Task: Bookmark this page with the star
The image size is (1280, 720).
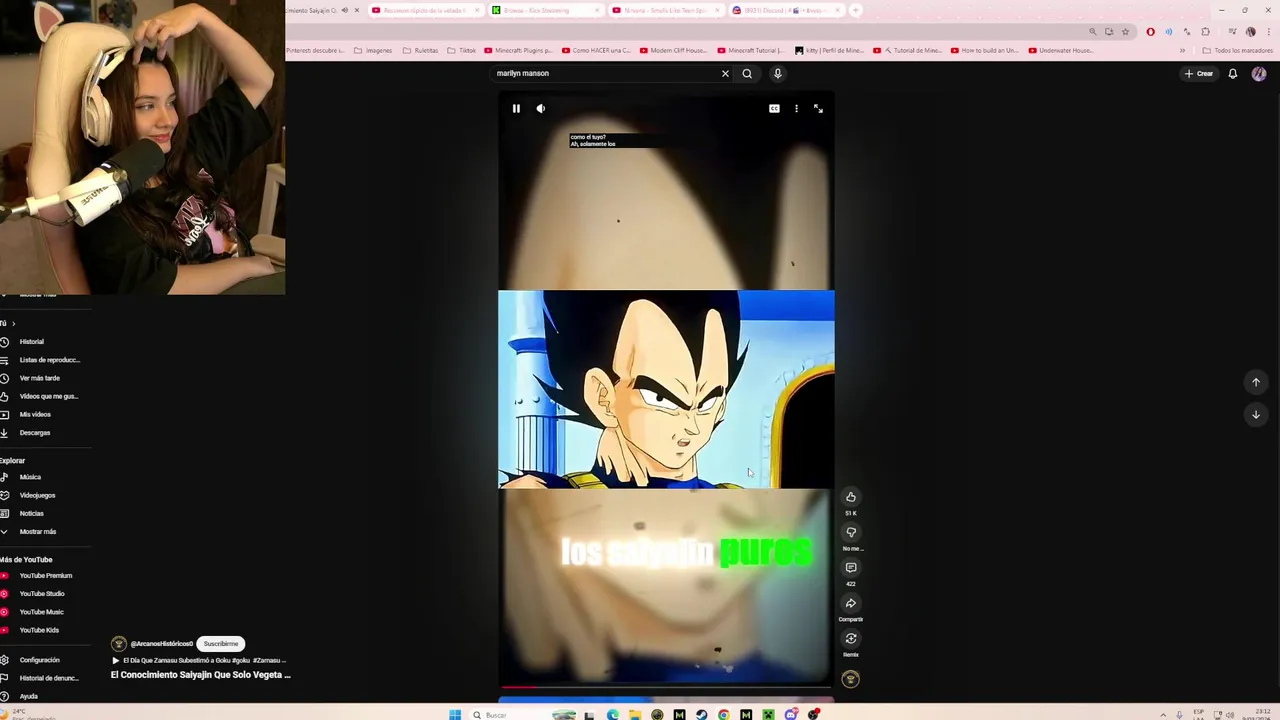Action: (1125, 31)
